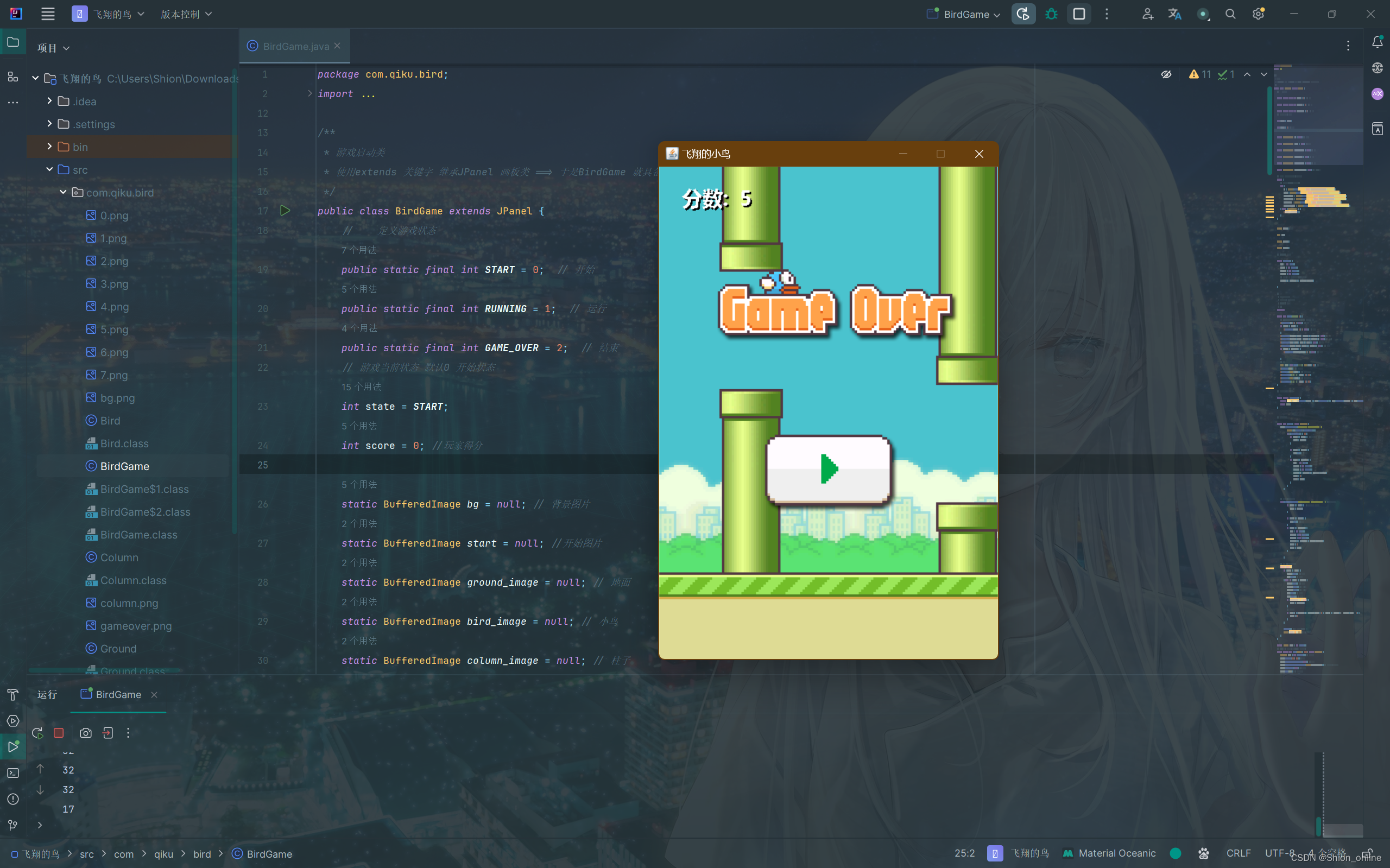This screenshot has height=868, width=1390.
Task: Open editor tab options menu
Action: tap(1348, 46)
